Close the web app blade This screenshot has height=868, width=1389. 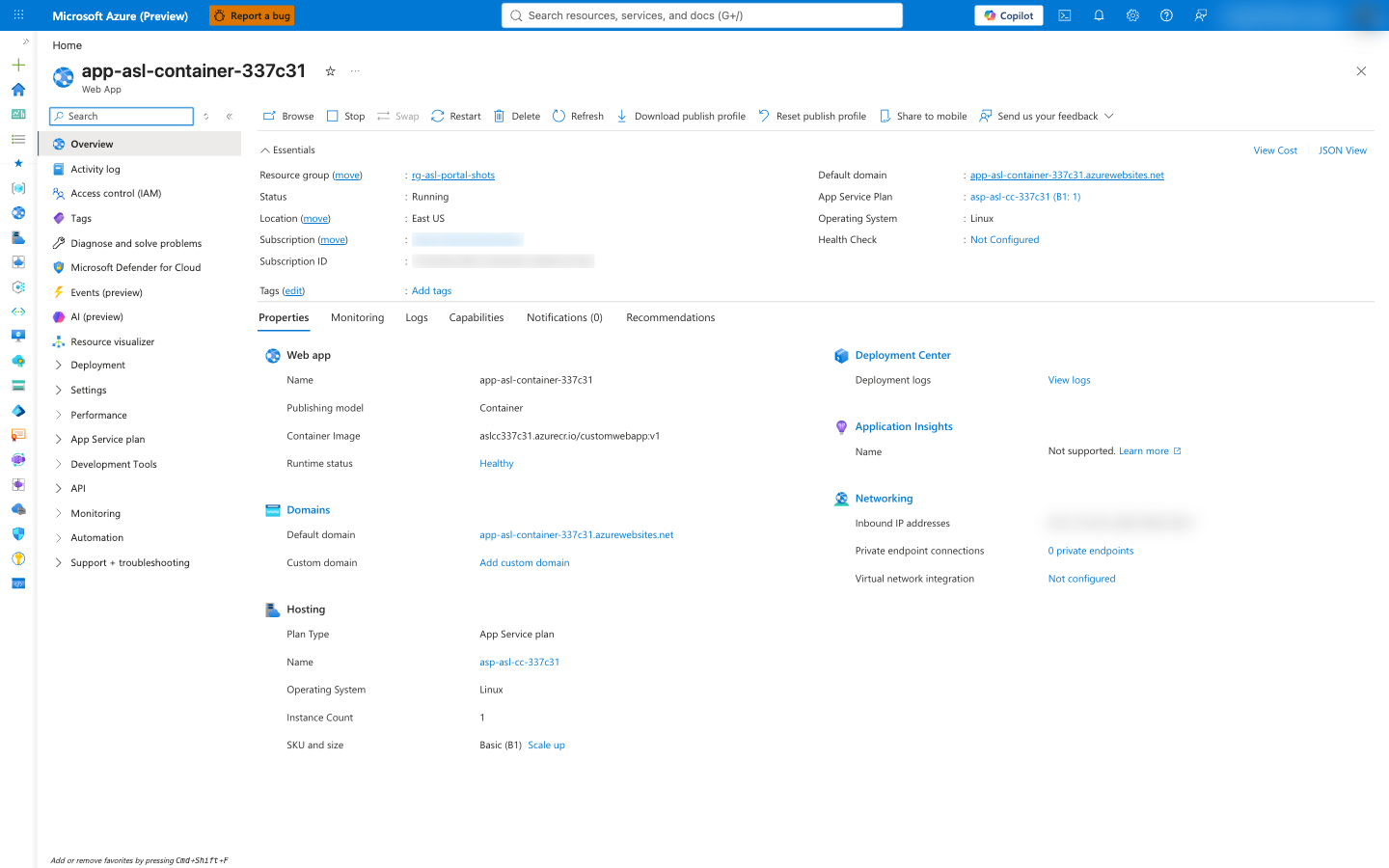click(x=1361, y=71)
